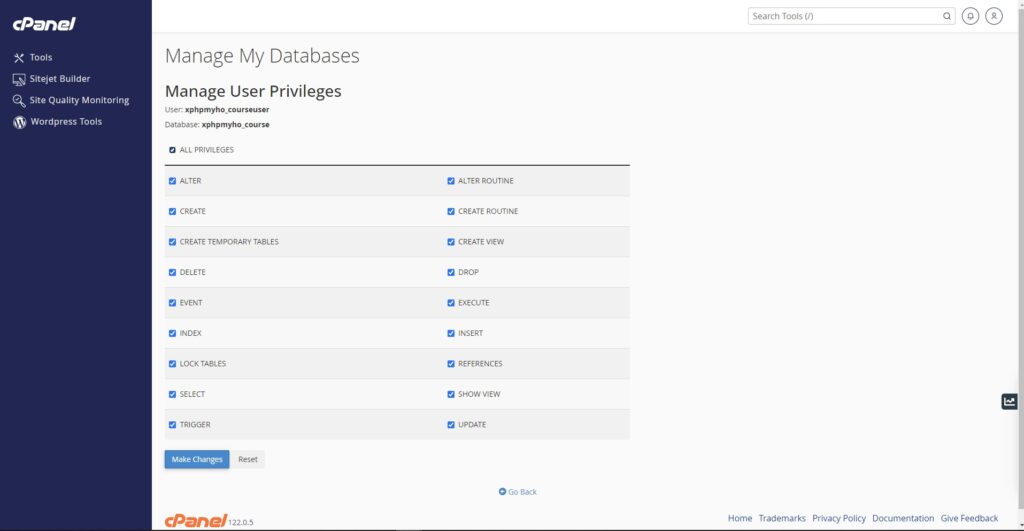
Task: Uncheck the EVENT privilege checkbox
Action: (172, 303)
